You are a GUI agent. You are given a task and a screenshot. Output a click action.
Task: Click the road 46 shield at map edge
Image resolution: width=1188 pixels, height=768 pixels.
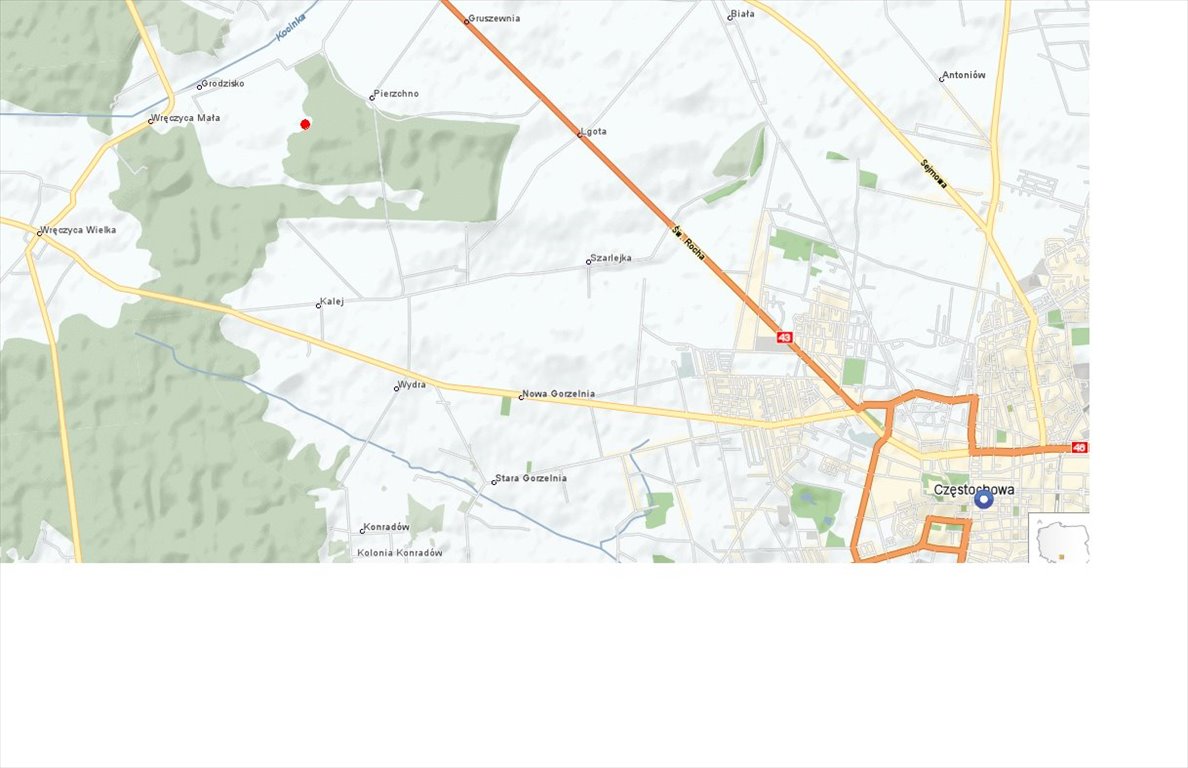point(1080,448)
